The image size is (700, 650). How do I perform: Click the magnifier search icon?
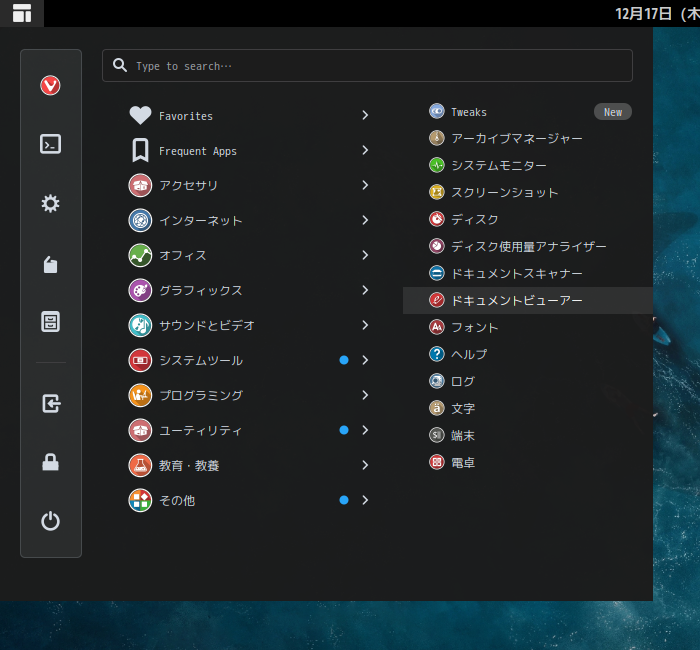point(120,65)
